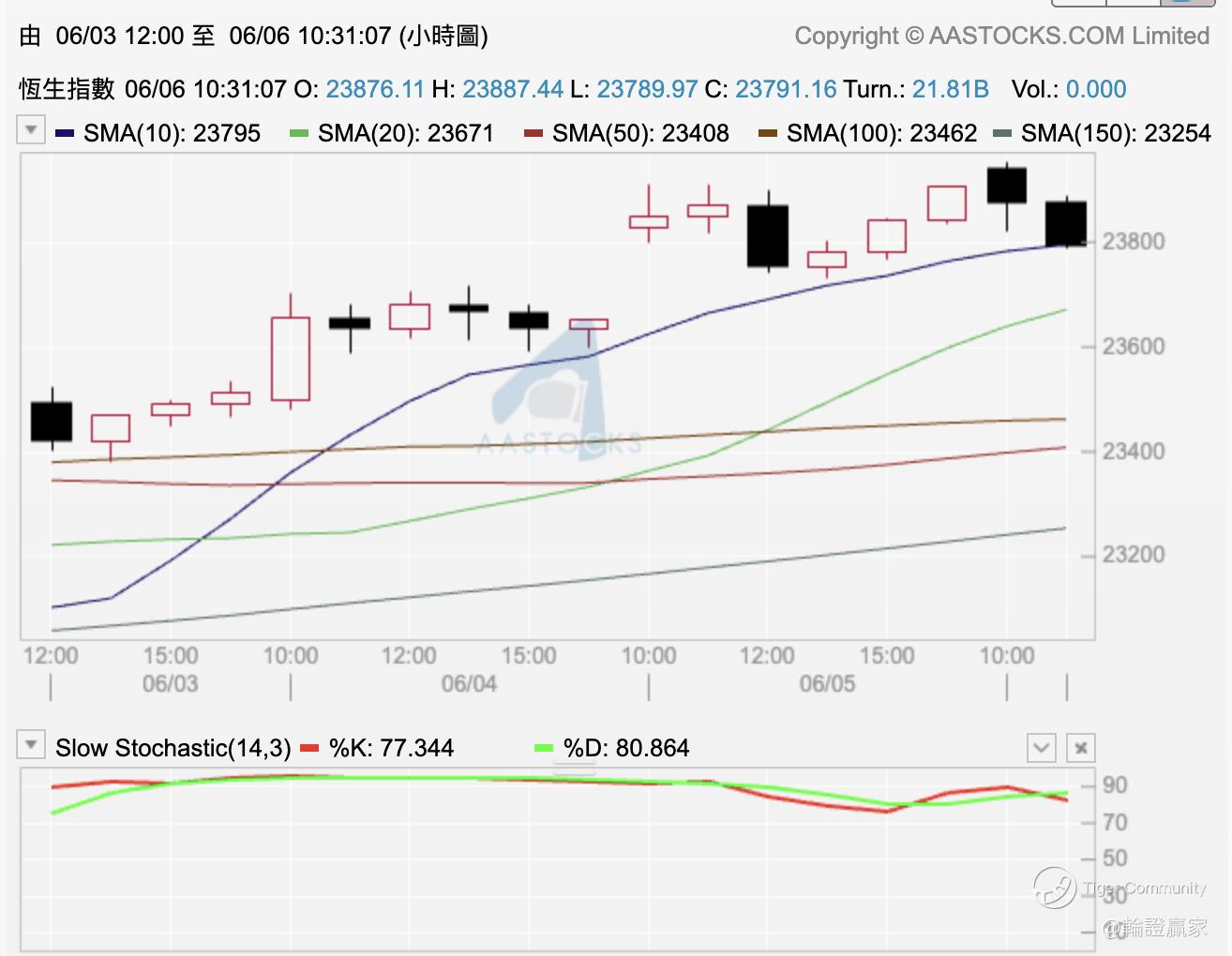Click the high price 23887.44
The image size is (1232, 956).
(513, 89)
